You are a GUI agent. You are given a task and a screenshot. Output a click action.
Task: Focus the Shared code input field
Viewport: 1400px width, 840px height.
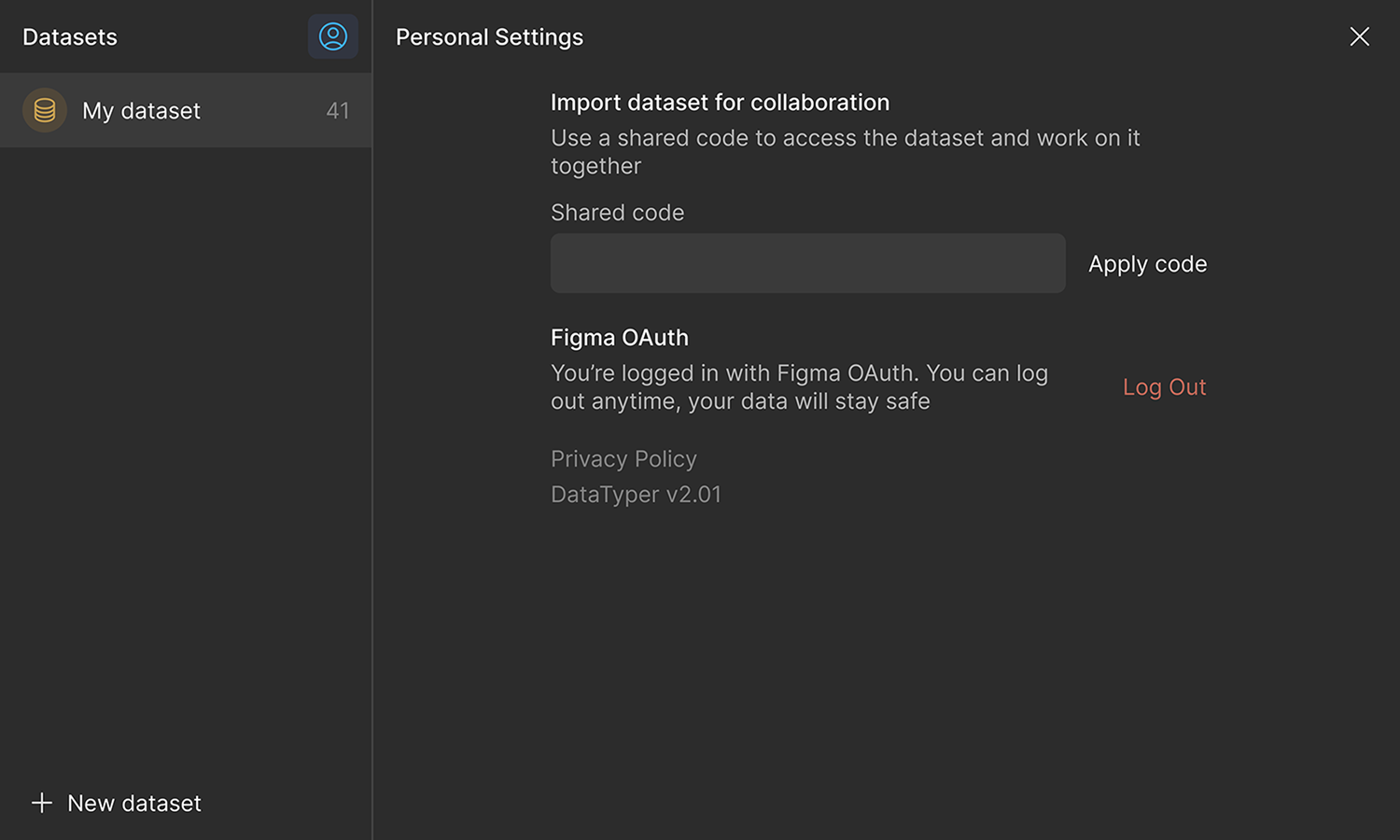pyautogui.click(x=807, y=263)
